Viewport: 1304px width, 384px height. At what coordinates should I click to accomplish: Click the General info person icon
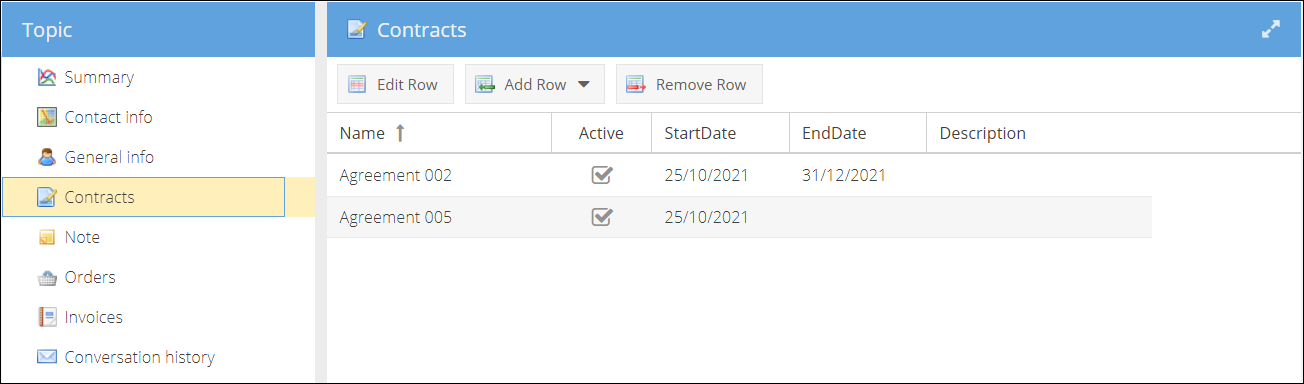[47, 157]
